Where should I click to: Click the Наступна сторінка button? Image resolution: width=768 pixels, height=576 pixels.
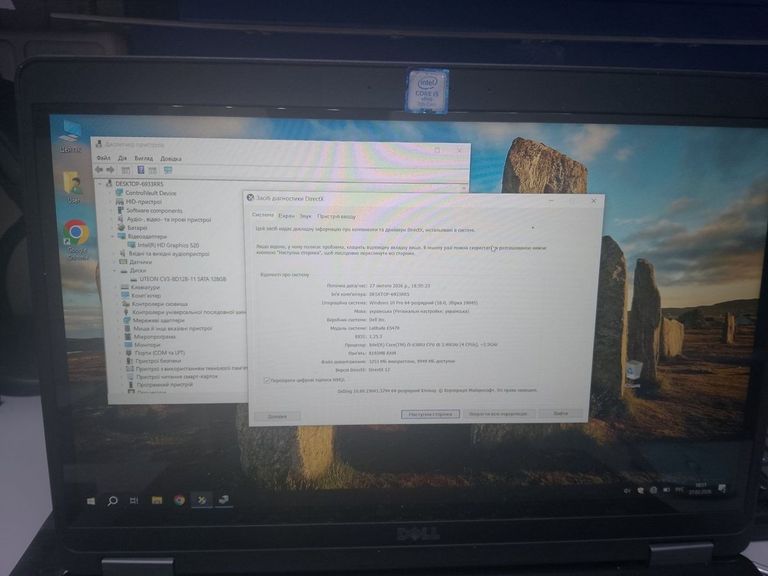point(430,414)
